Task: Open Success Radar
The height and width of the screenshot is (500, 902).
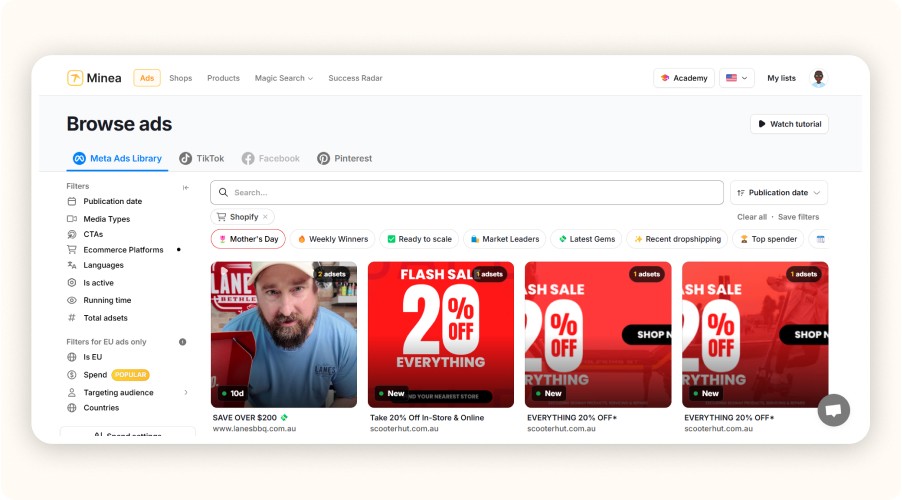Action: tap(355, 78)
